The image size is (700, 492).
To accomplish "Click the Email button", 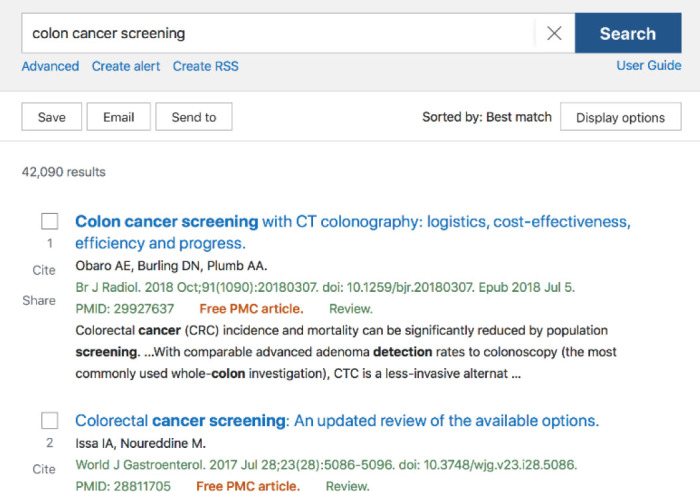I will click(118, 117).
